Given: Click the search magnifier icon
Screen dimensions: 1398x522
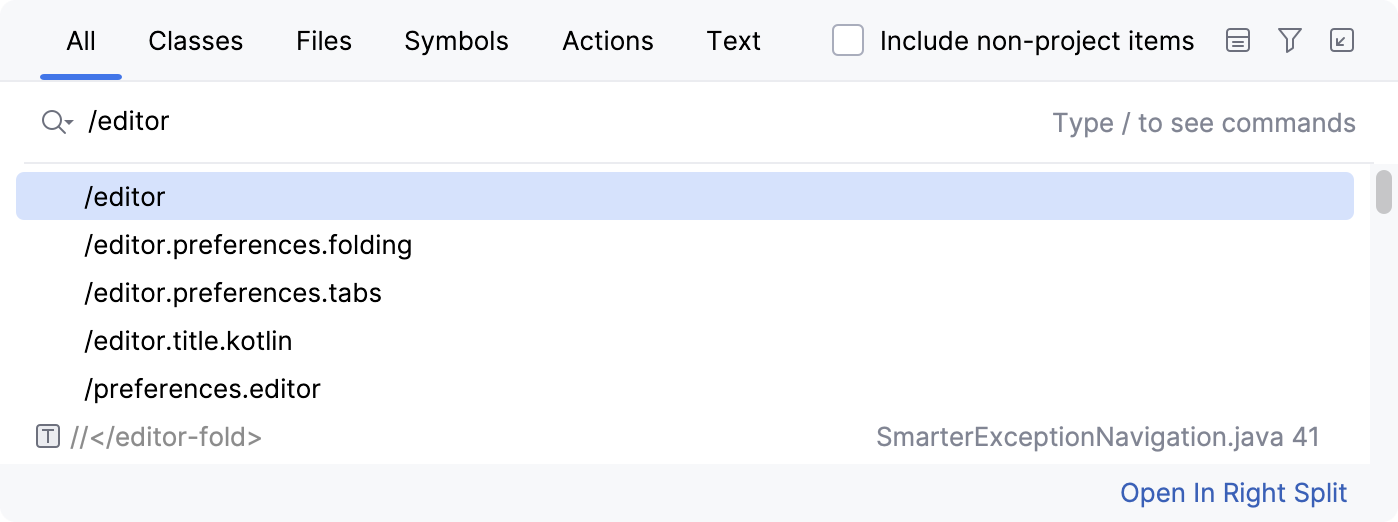Looking at the screenshot, I should pyautogui.click(x=55, y=122).
